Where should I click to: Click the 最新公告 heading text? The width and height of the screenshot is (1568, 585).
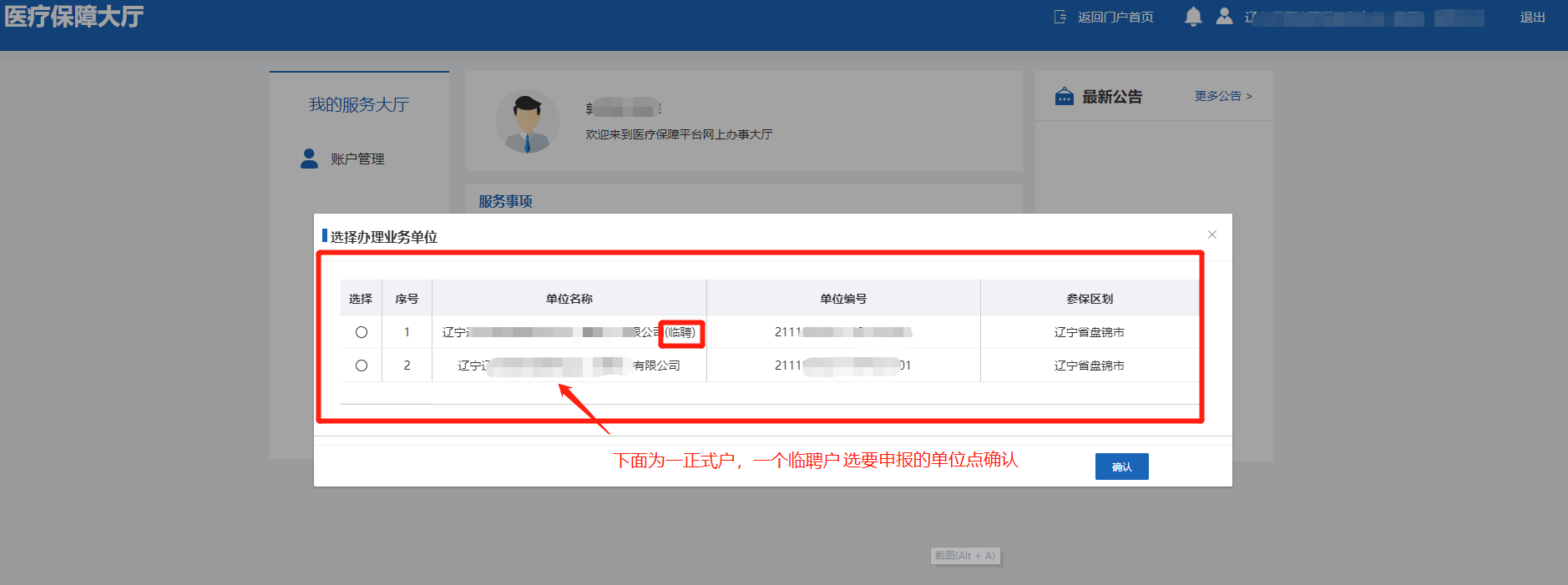1112,97
